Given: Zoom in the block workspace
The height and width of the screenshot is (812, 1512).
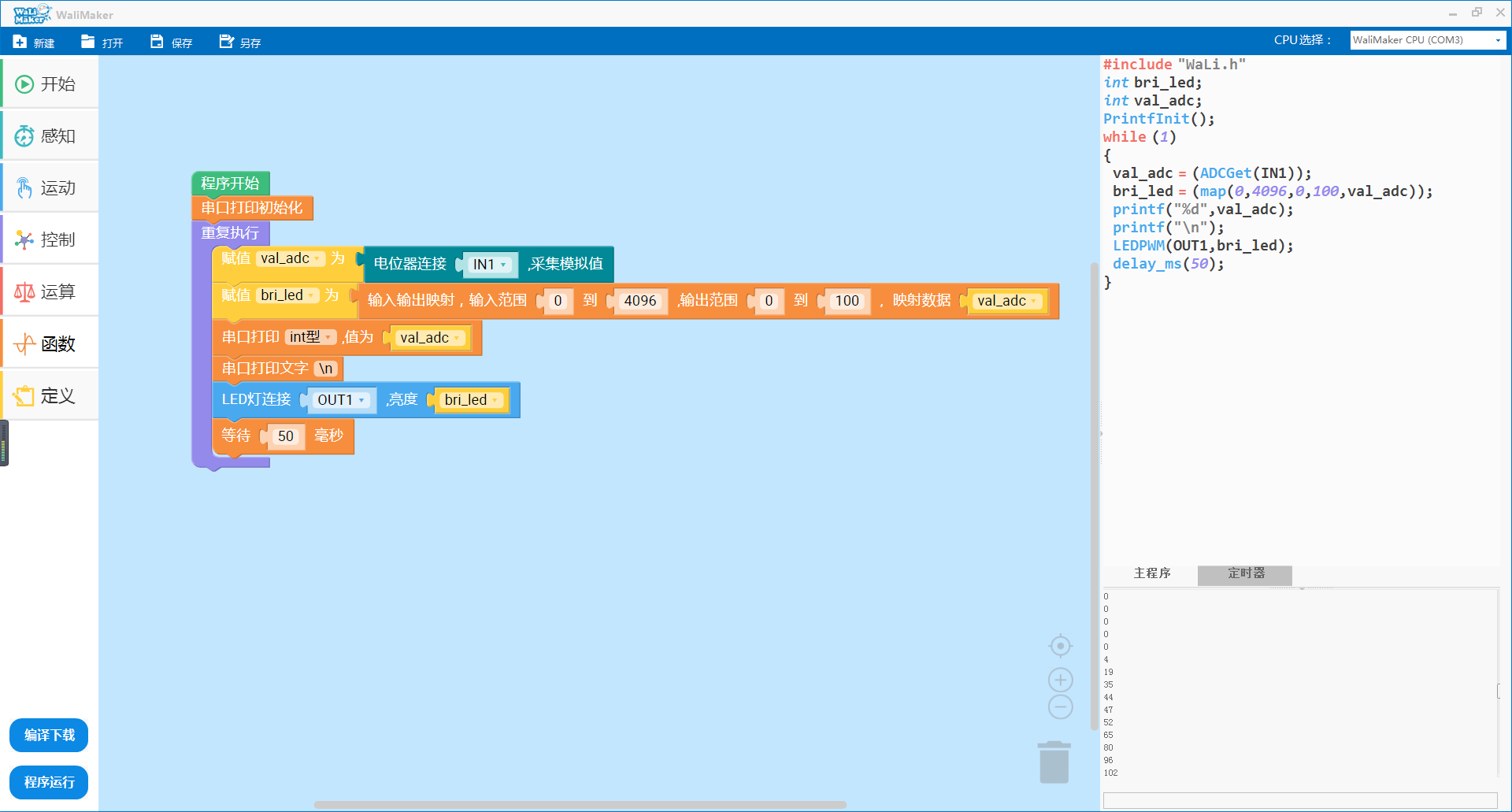Looking at the screenshot, I should pyautogui.click(x=1060, y=680).
